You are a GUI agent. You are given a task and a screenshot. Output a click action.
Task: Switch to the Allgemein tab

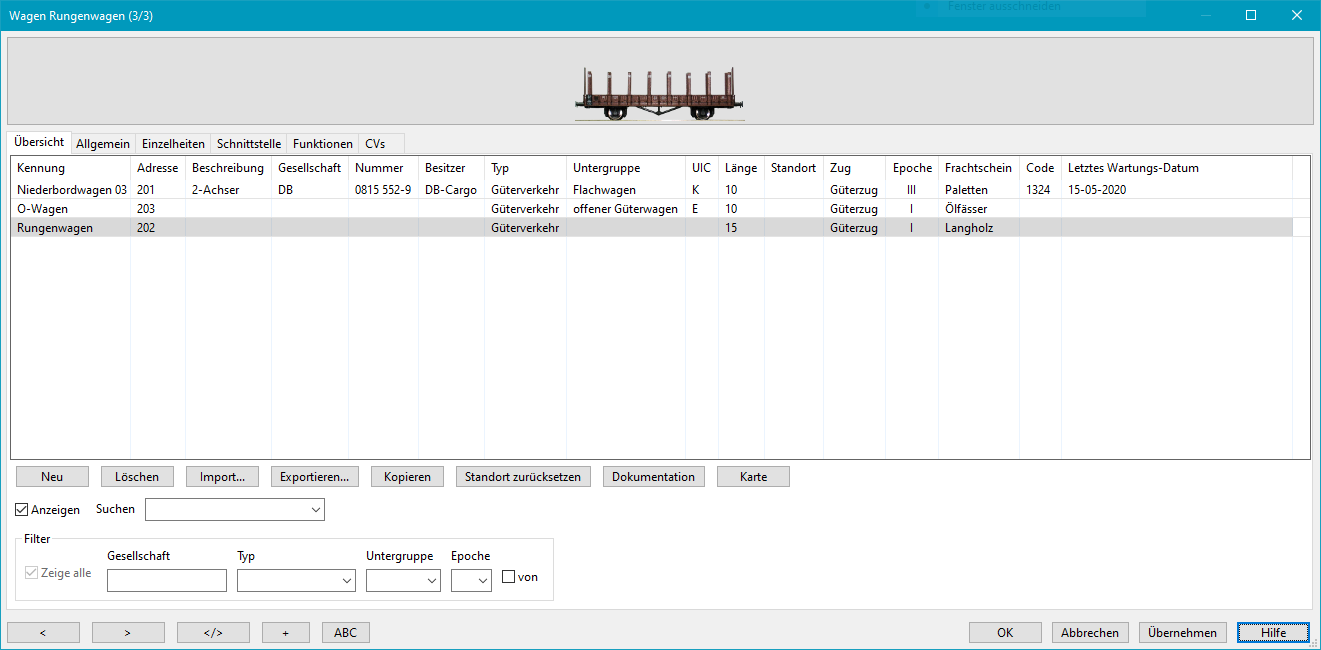point(103,144)
